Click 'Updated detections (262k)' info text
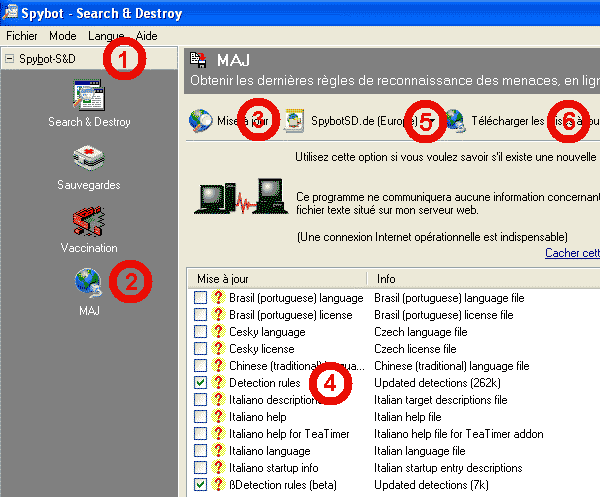 437,383
